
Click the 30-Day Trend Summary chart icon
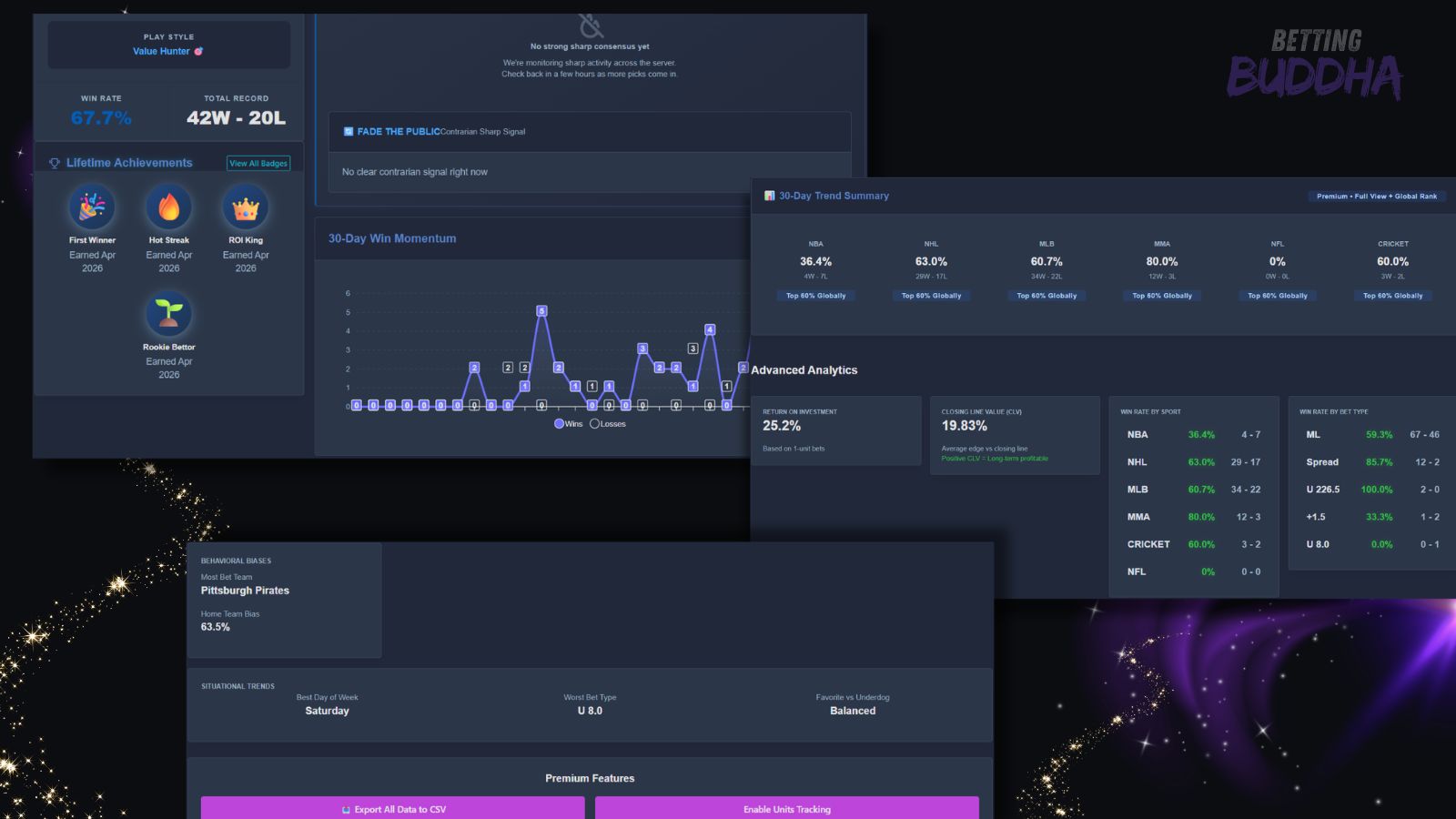(x=769, y=196)
